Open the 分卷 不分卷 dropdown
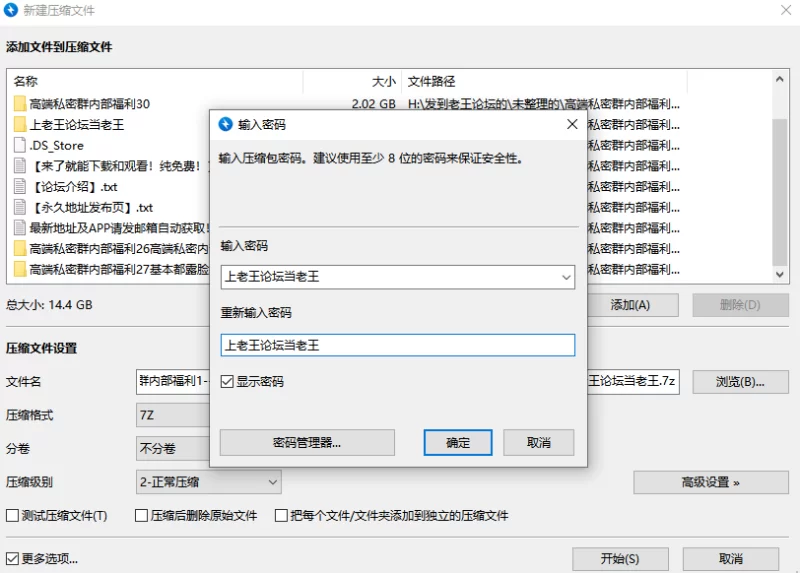The width and height of the screenshot is (800, 573). tap(173, 449)
